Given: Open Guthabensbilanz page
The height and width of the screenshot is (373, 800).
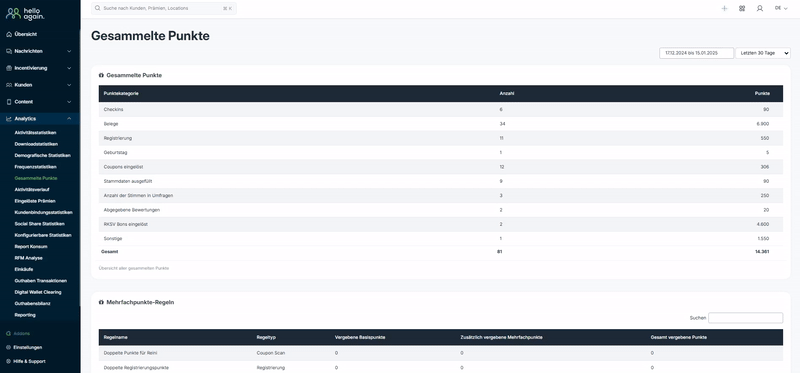Looking at the screenshot, I should [x=32, y=304].
